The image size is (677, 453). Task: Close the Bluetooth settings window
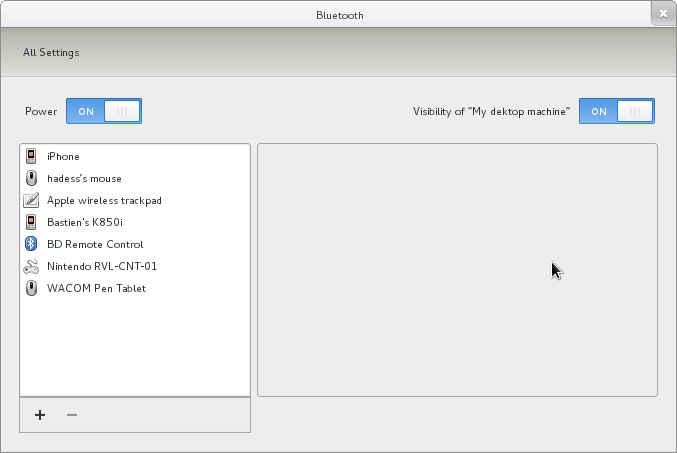664,14
